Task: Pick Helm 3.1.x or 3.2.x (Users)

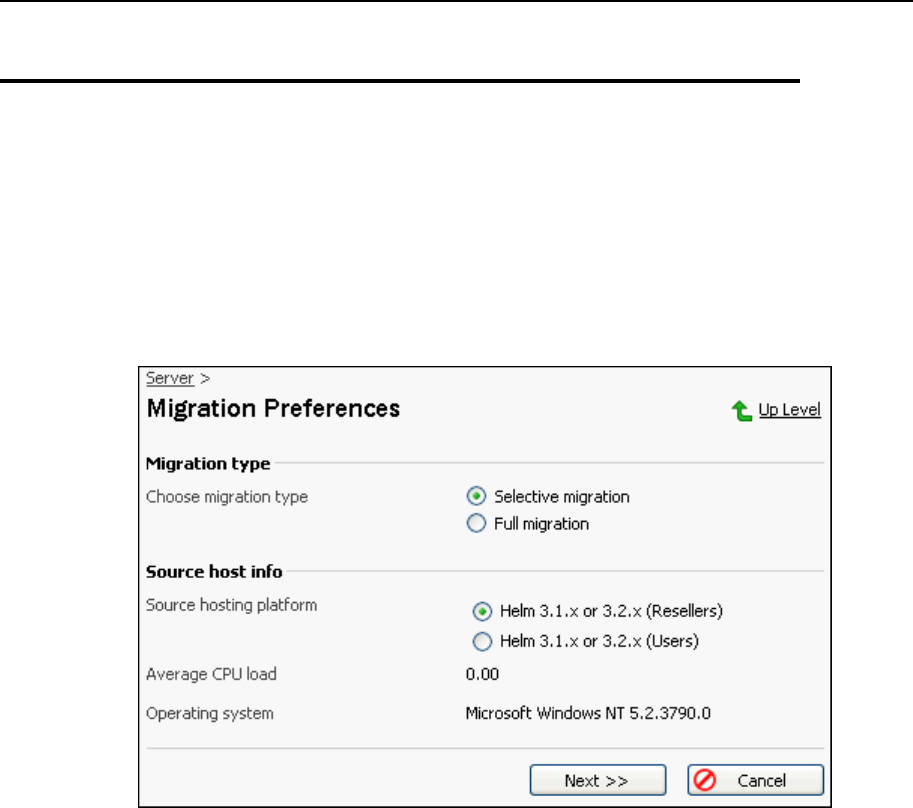Action: tap(482, 641)
